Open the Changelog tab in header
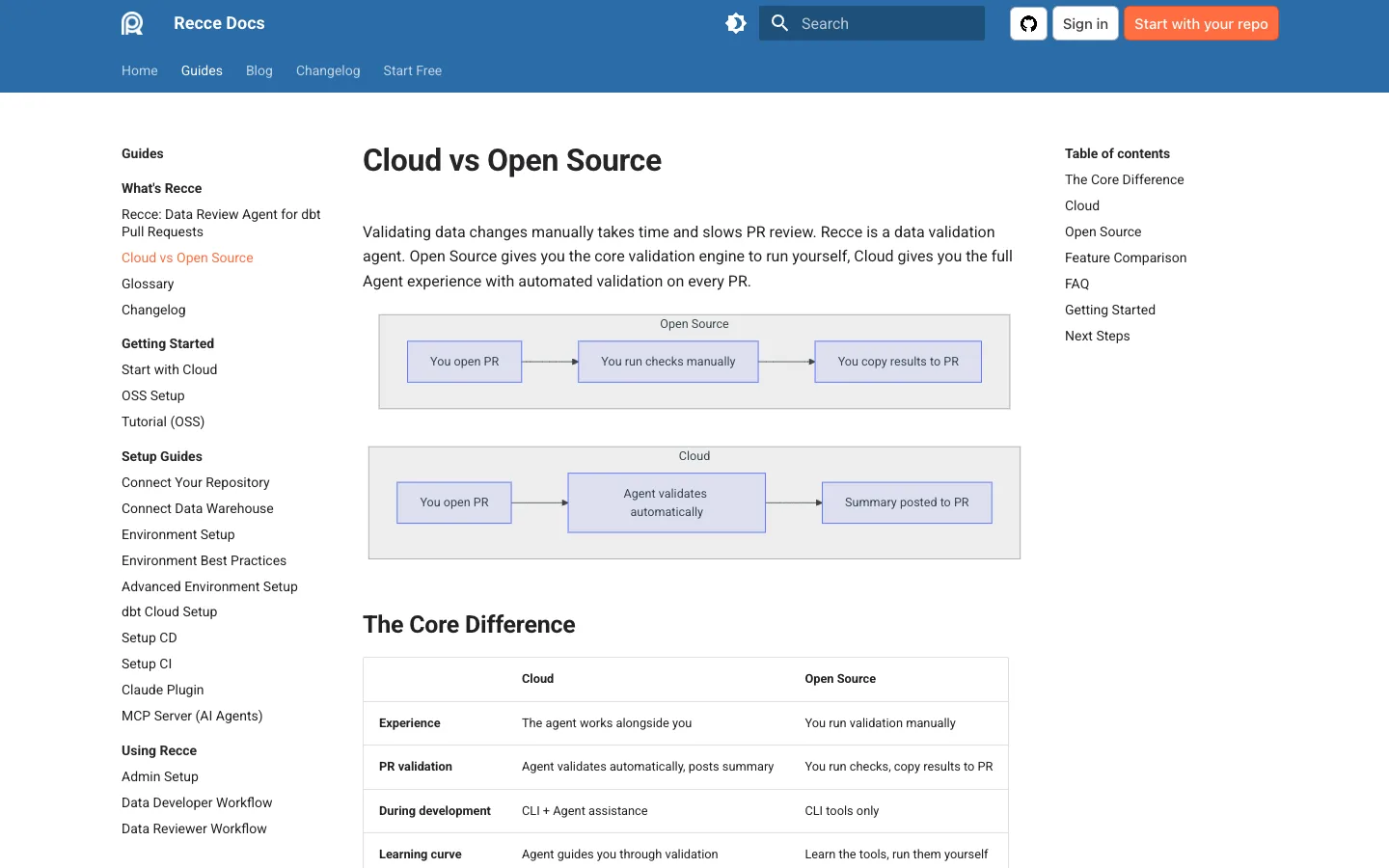 click(328, 70)
